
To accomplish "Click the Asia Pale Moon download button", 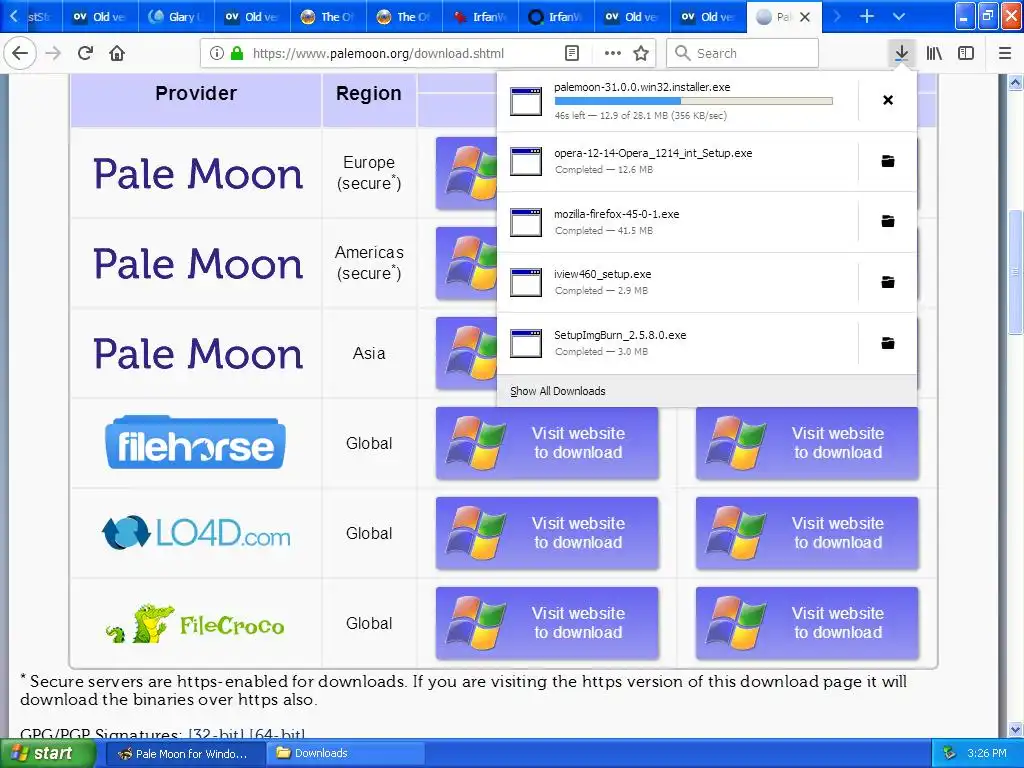I will pyautogui.click(x=466, y=353).
